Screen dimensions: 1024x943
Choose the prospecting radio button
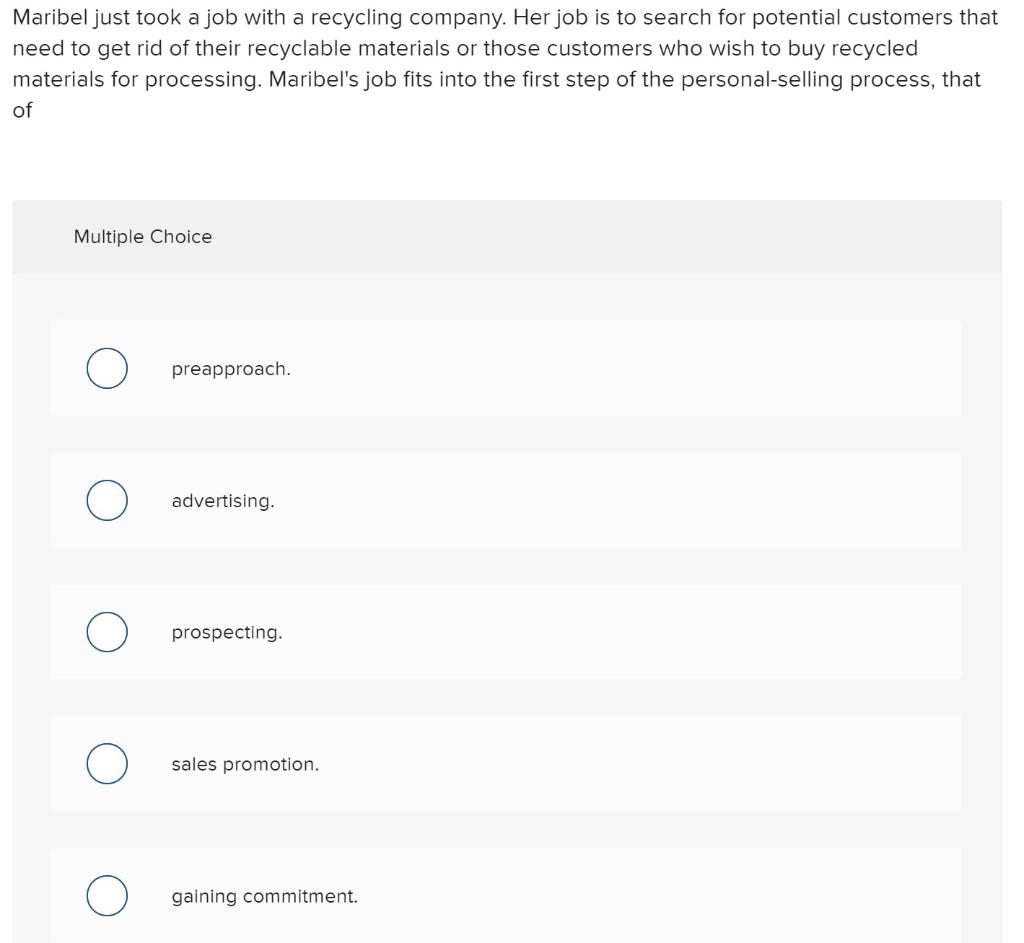[x=106, y=632]
